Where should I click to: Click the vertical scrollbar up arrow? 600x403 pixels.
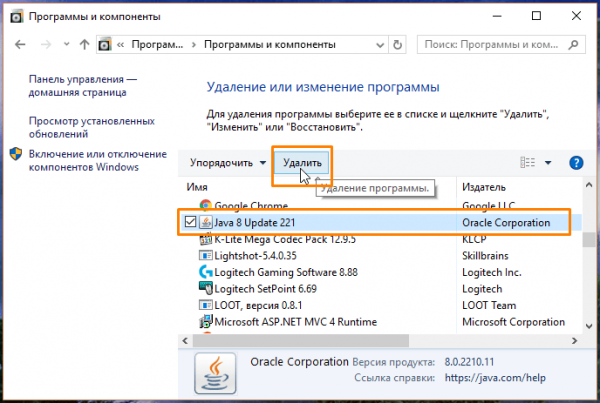tap(589, 185)
